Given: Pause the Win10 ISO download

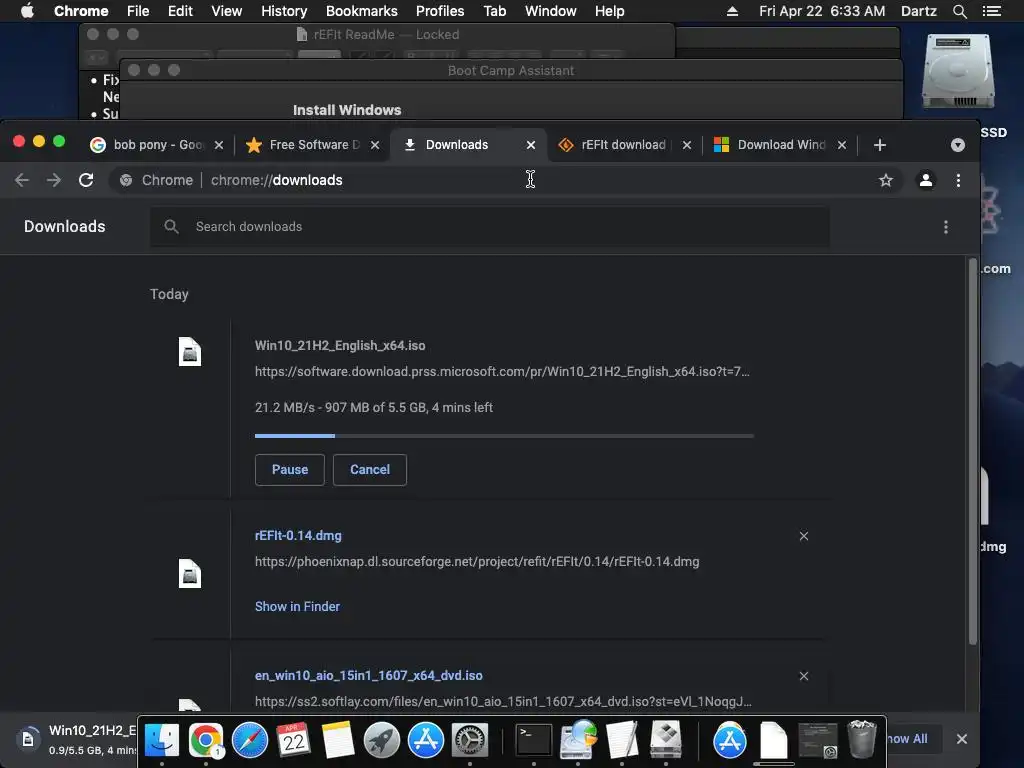Looking at the screenshot, I should click(289, 470).
